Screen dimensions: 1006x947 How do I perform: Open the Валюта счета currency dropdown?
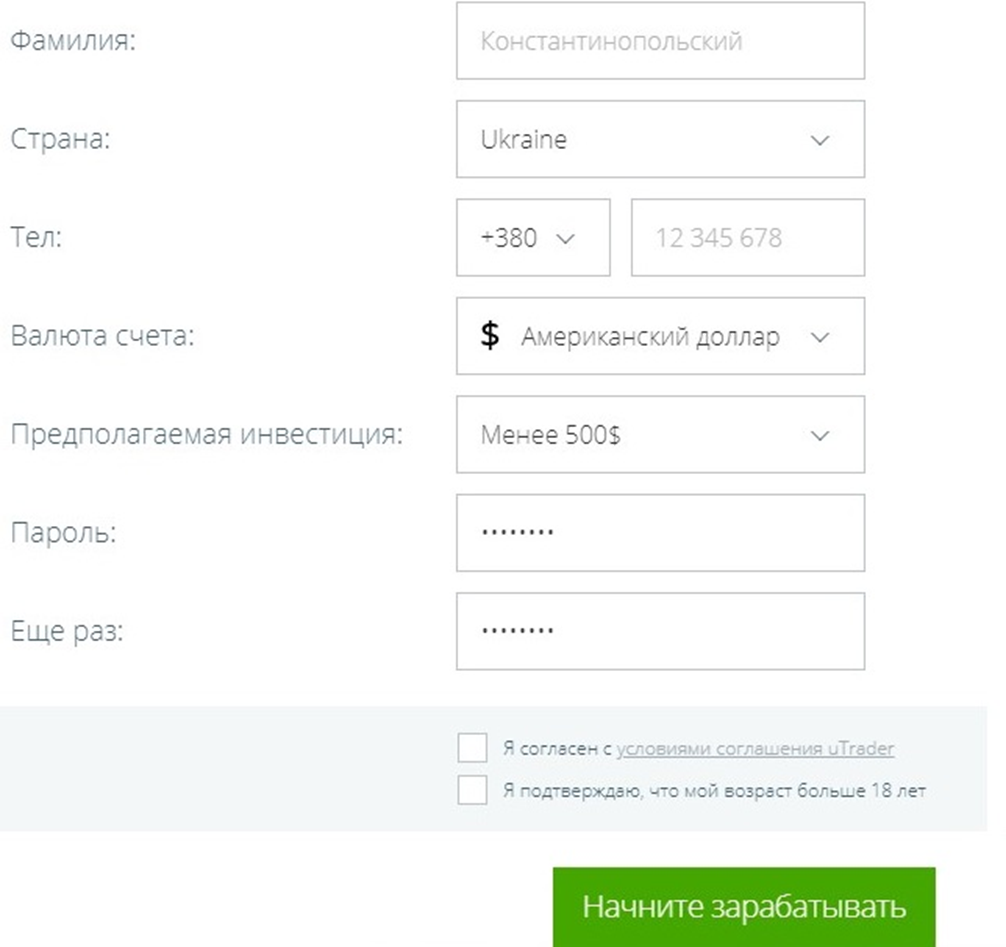[660, 336]
